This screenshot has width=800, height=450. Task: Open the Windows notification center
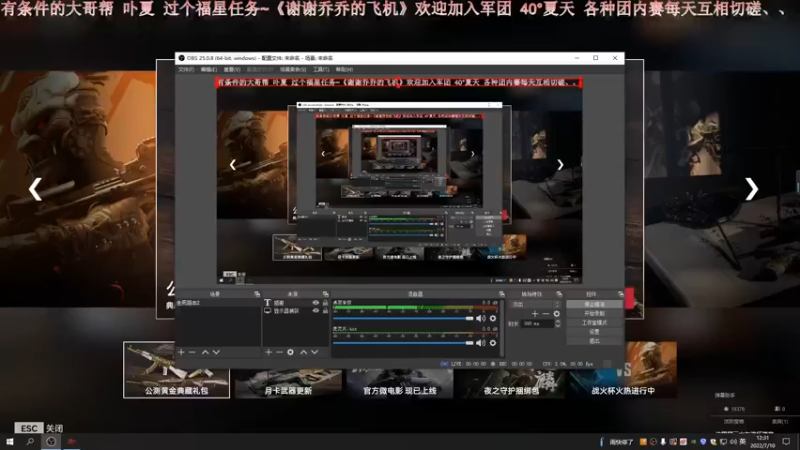click(x=786, y=442)
